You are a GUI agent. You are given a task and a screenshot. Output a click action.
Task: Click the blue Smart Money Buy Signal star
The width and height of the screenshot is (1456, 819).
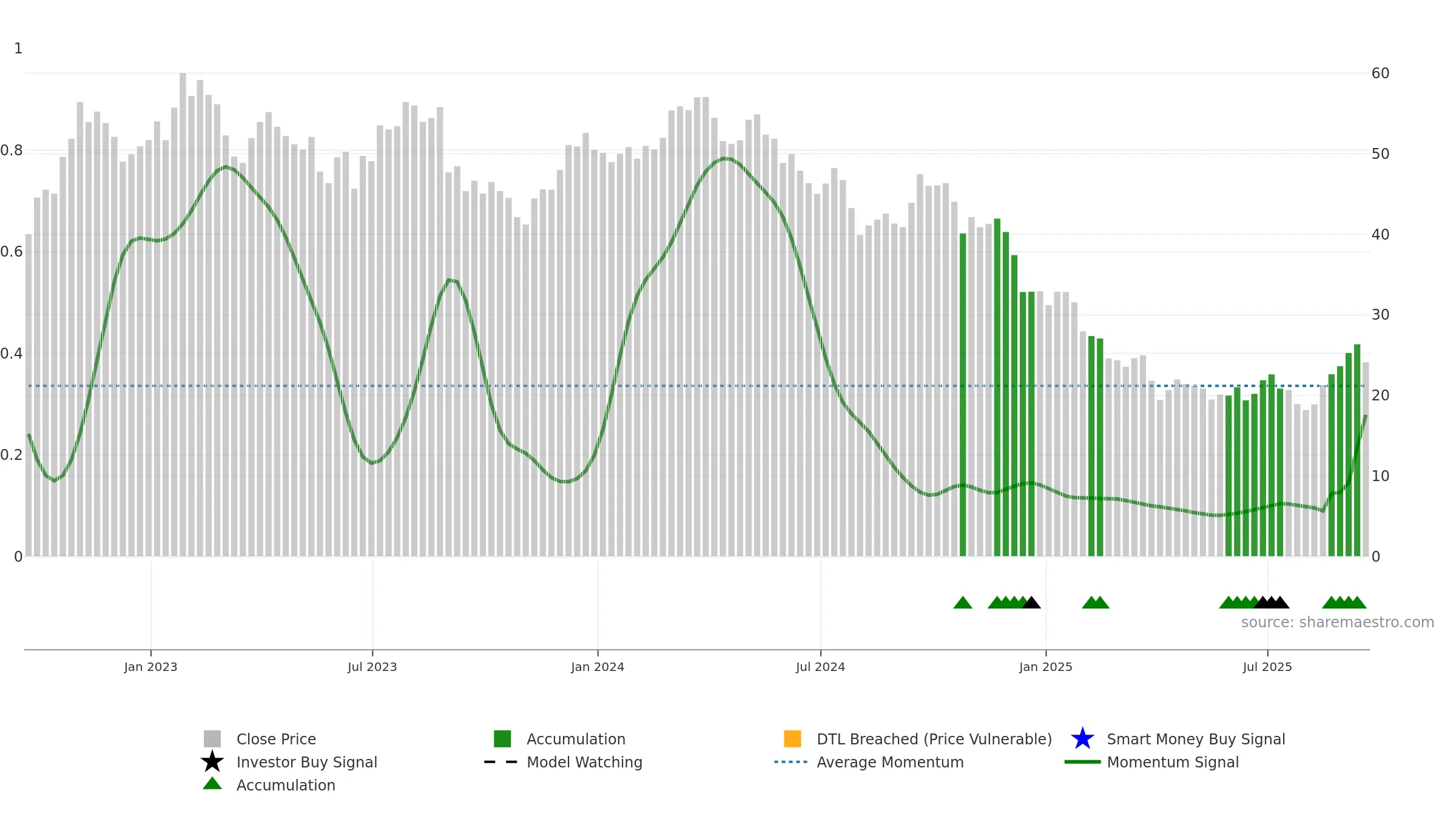click(1082, 739)
